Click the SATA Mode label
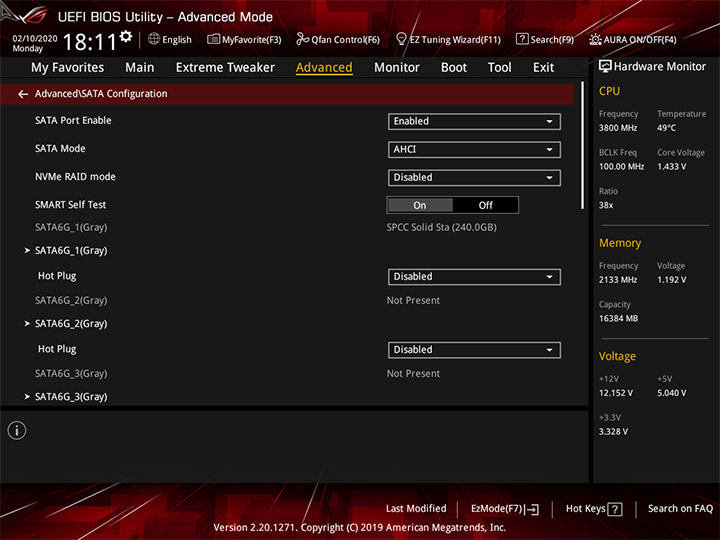This screenshot has width=720, height=540. tap(60, 148)
